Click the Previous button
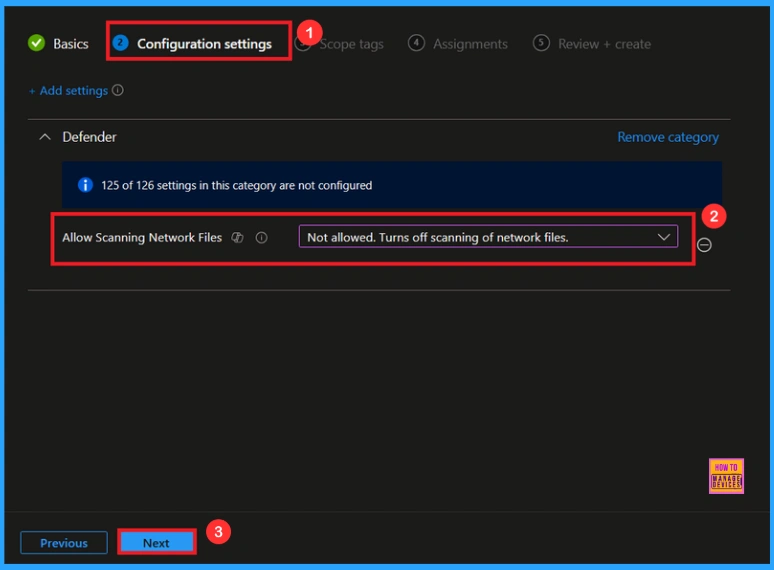 64,543
